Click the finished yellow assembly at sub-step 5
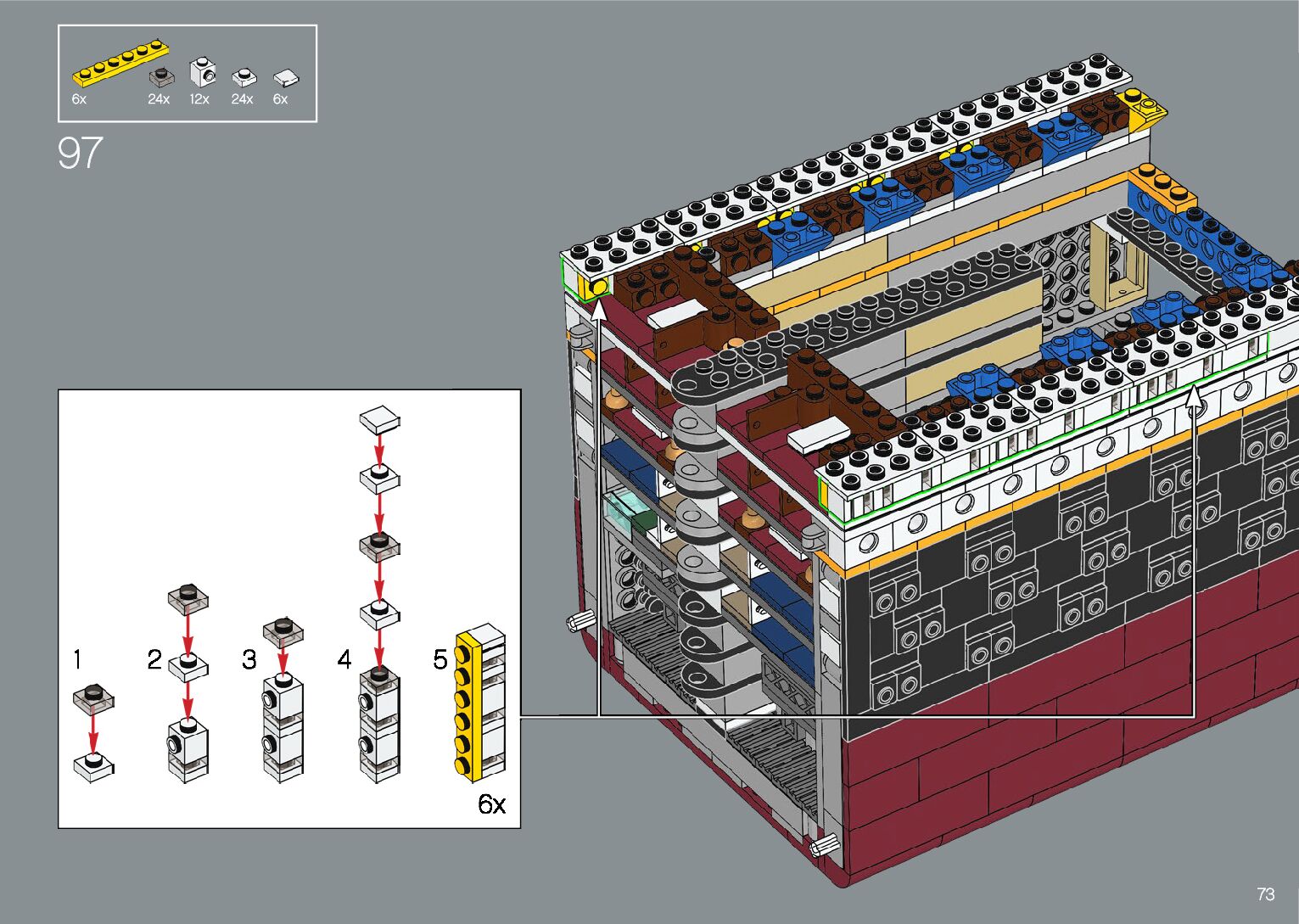Image resolution: width=1299 pixels, height=924 pixels. click(x=479, y=702)
